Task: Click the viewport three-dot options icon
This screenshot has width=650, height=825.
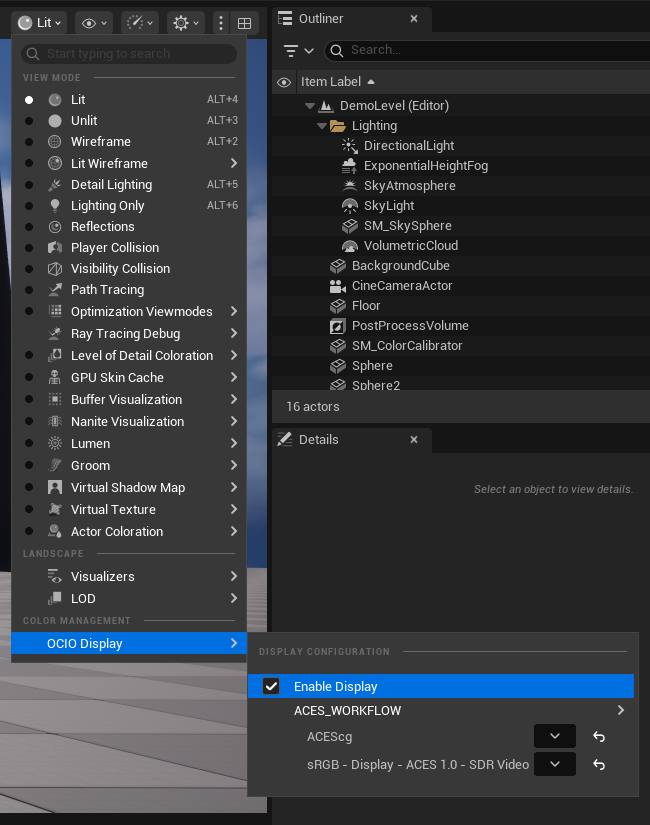Action: click(x=221, y=23)
